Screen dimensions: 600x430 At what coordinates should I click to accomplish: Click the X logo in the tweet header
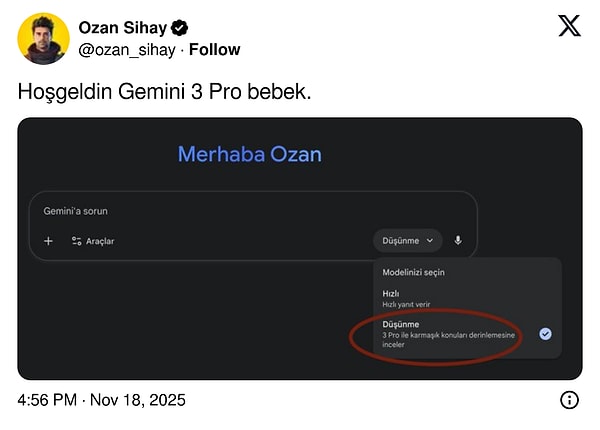pyautogui.click(x=569, y=27)
